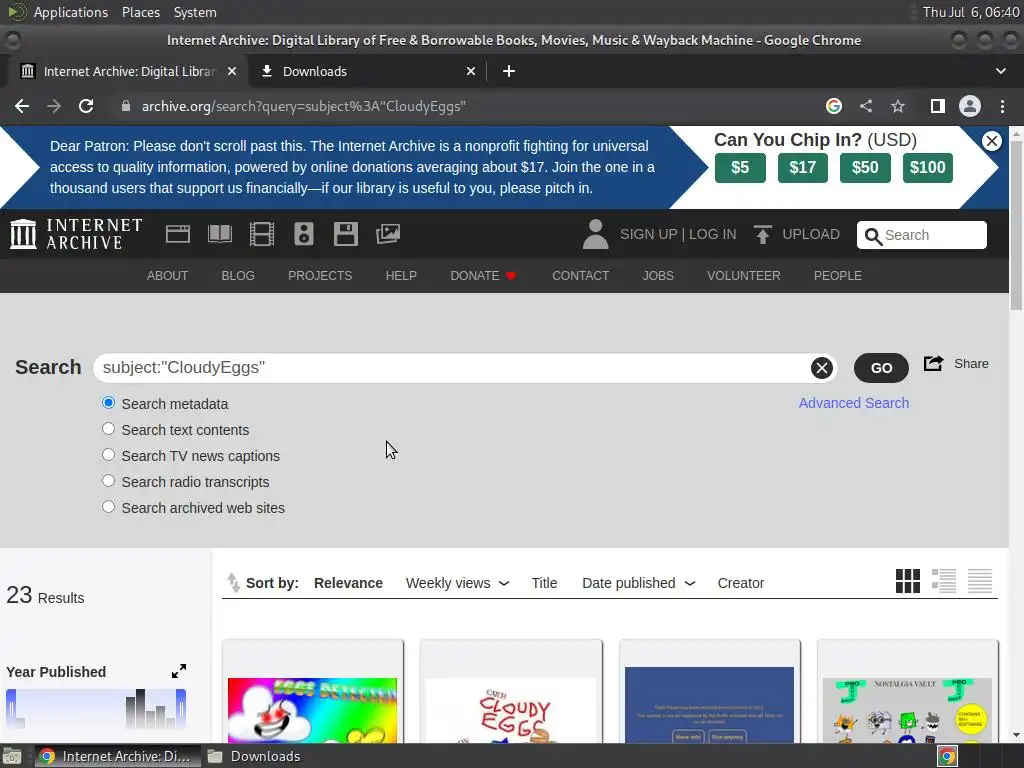Open the VOLUNTEER link
The height and width of the screenshot is (768, 1024).
[x=743, y=276]
